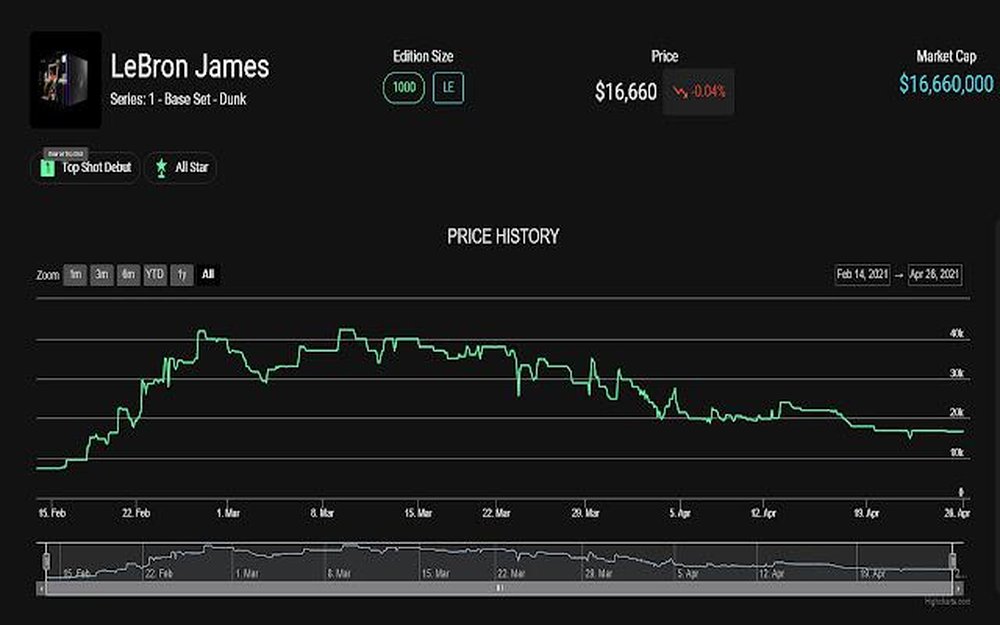Set chart zoom to 3m
This screenshot has height=625, width=1000.
(101, 275)
